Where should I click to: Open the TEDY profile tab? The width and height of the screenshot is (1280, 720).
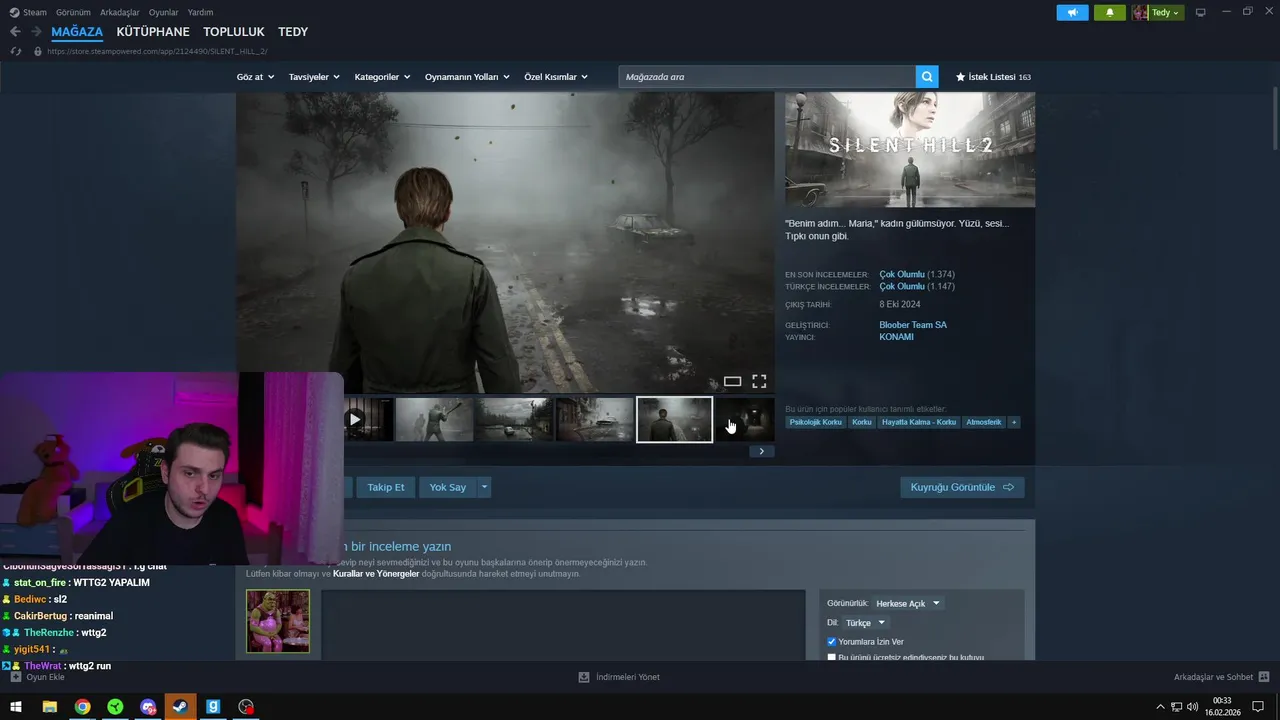pyautogui.click(x=293, y=32)
